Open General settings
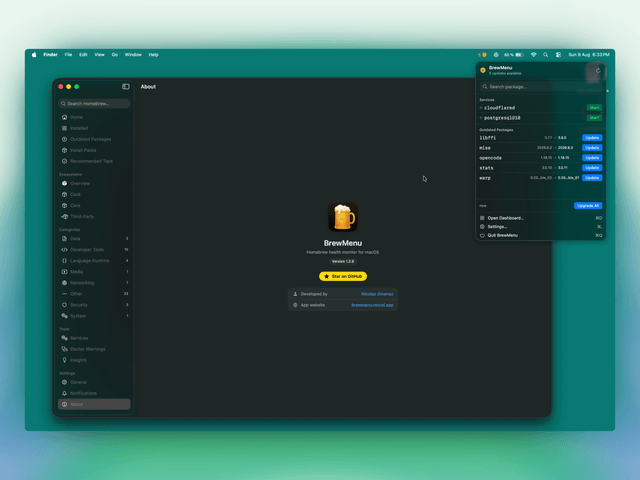The height and width of the screenshot is (480, 640). (94, 382)
